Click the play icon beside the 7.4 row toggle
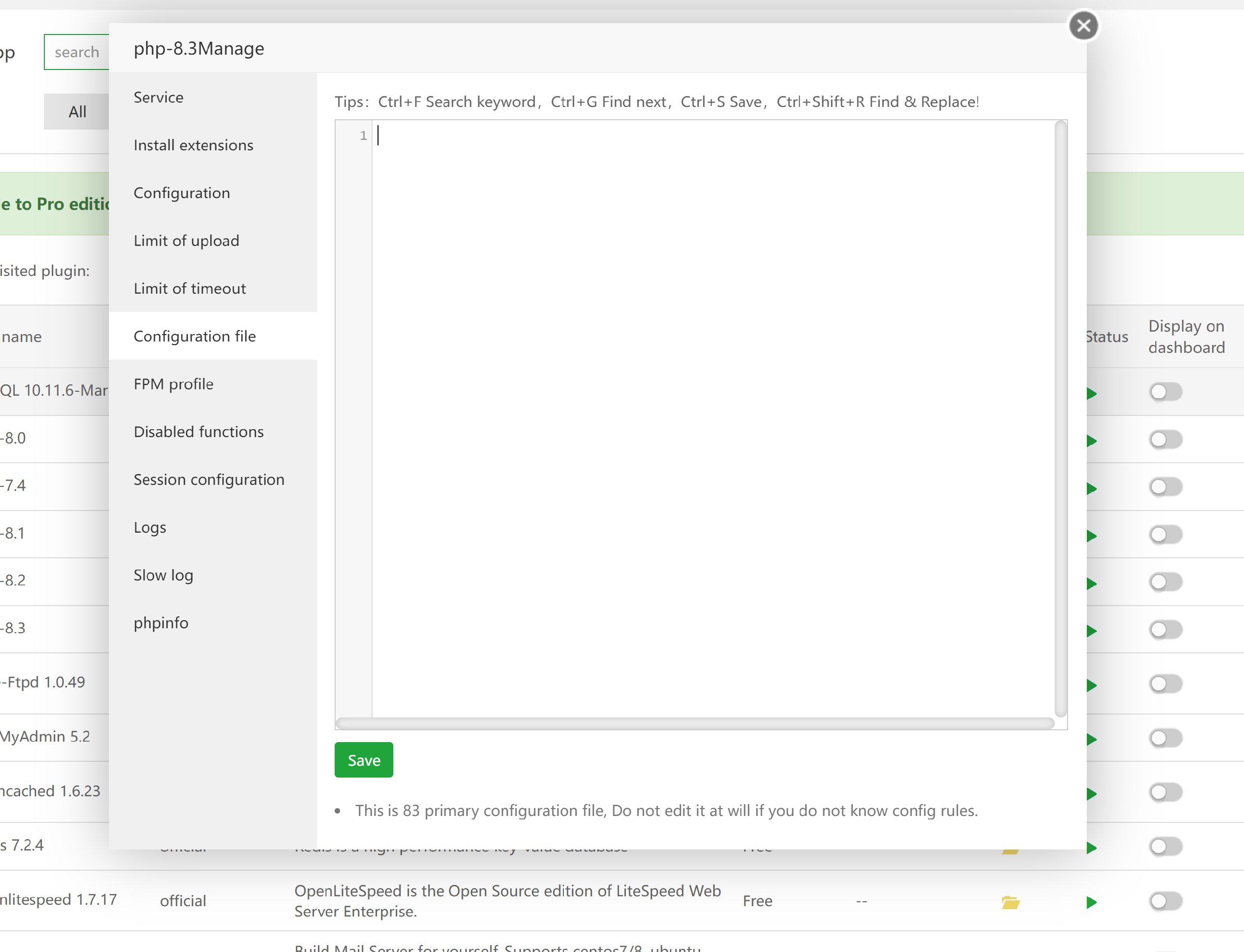1244x952 pixels. [1092, 488]
